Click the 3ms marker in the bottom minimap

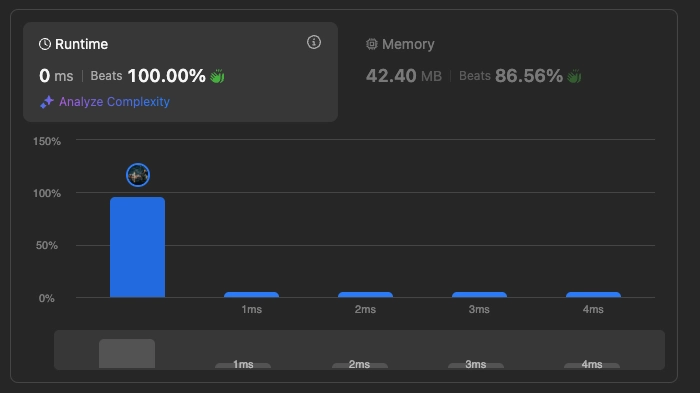[476, 364]
